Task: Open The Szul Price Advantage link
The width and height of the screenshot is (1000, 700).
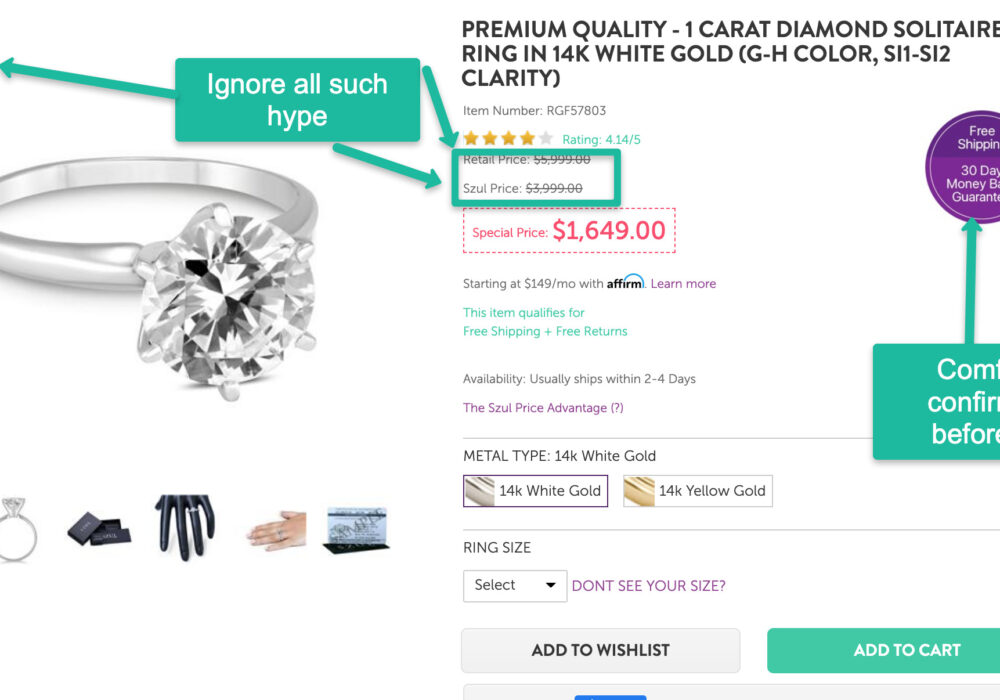Action: point(542,408)
